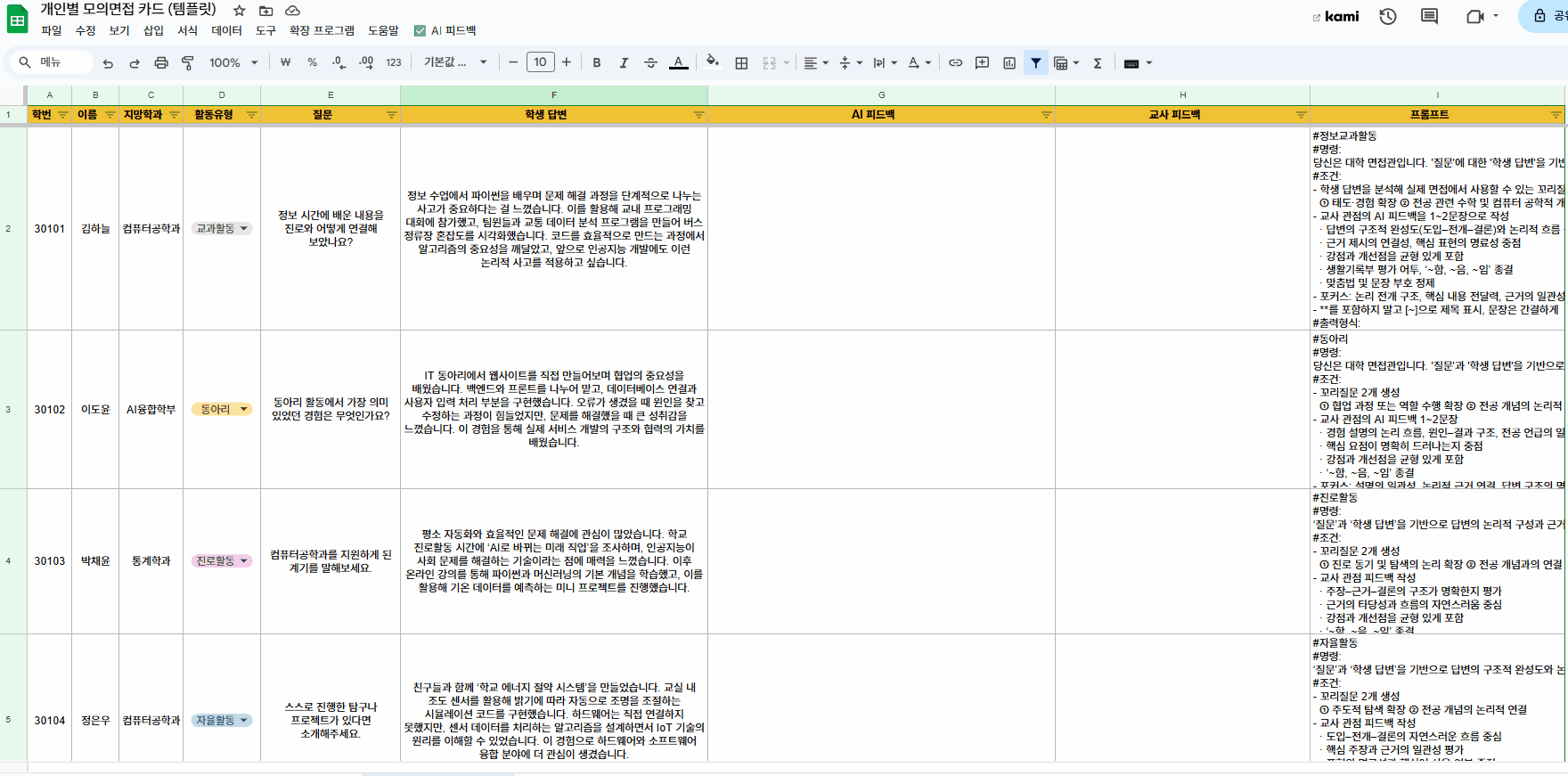Insert a link
1568x776 pixels.
click(x=955, y=63)
